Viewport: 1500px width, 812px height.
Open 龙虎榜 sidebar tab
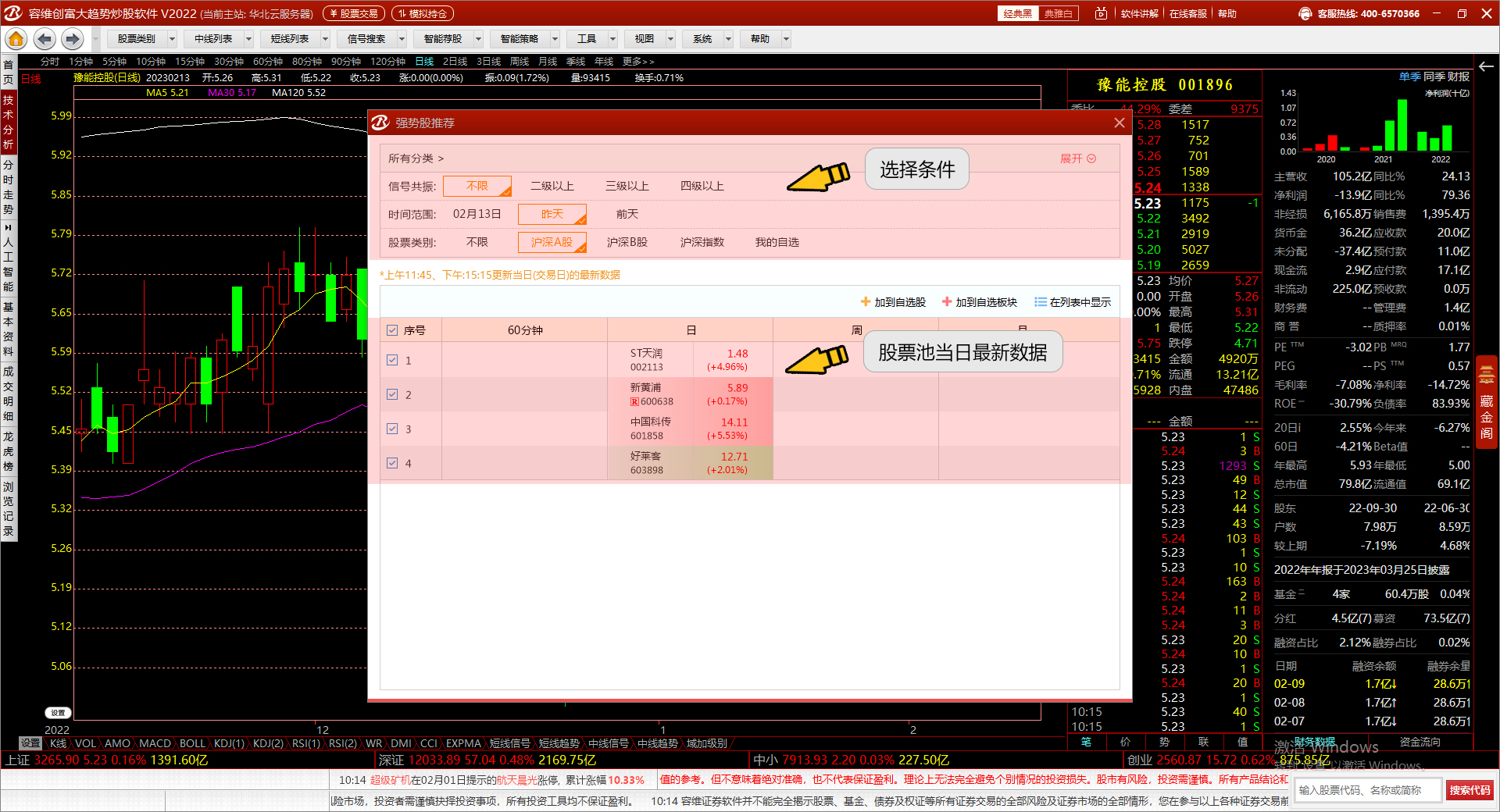pos(9,451)
